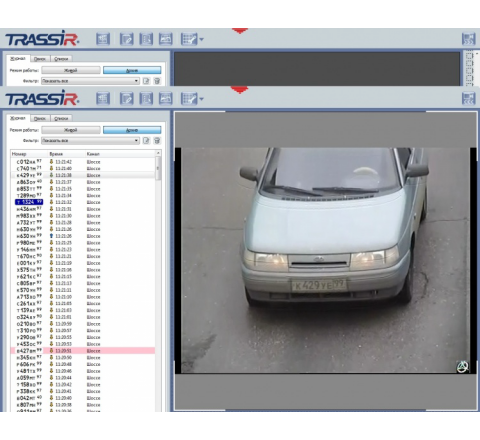Screen dimensions: 480x440
Task: Click the plate list scrollbar thumb
Action: coord(158,169)
